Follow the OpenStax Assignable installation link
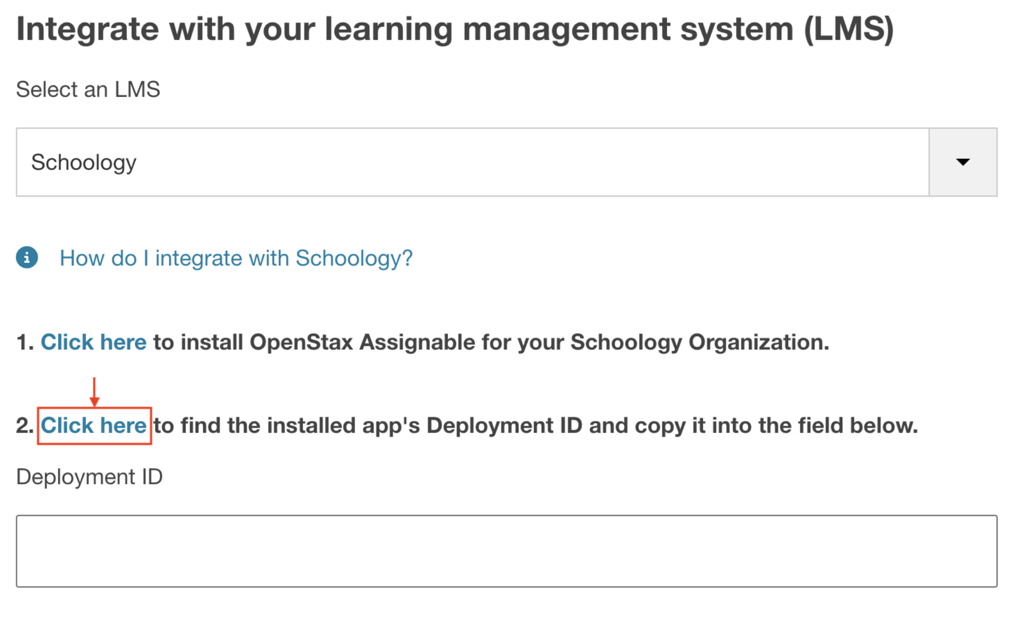 tap(93, 341)
